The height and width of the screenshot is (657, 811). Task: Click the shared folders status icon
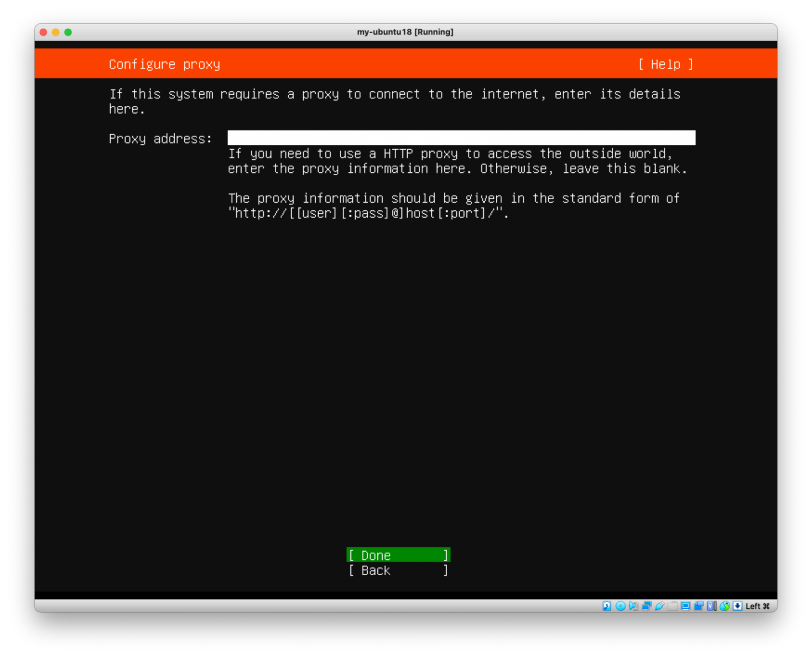(672, 606)
